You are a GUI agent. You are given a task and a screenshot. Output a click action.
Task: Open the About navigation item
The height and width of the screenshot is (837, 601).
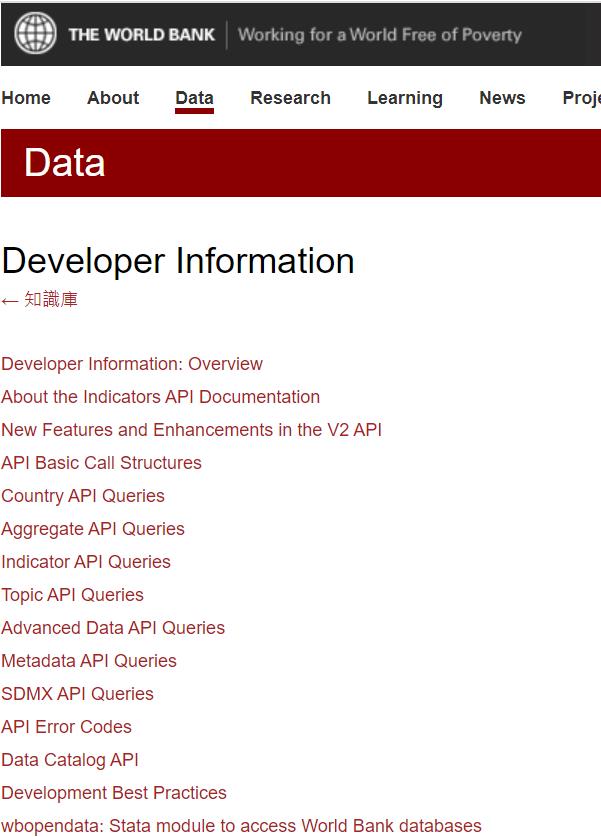113,98
